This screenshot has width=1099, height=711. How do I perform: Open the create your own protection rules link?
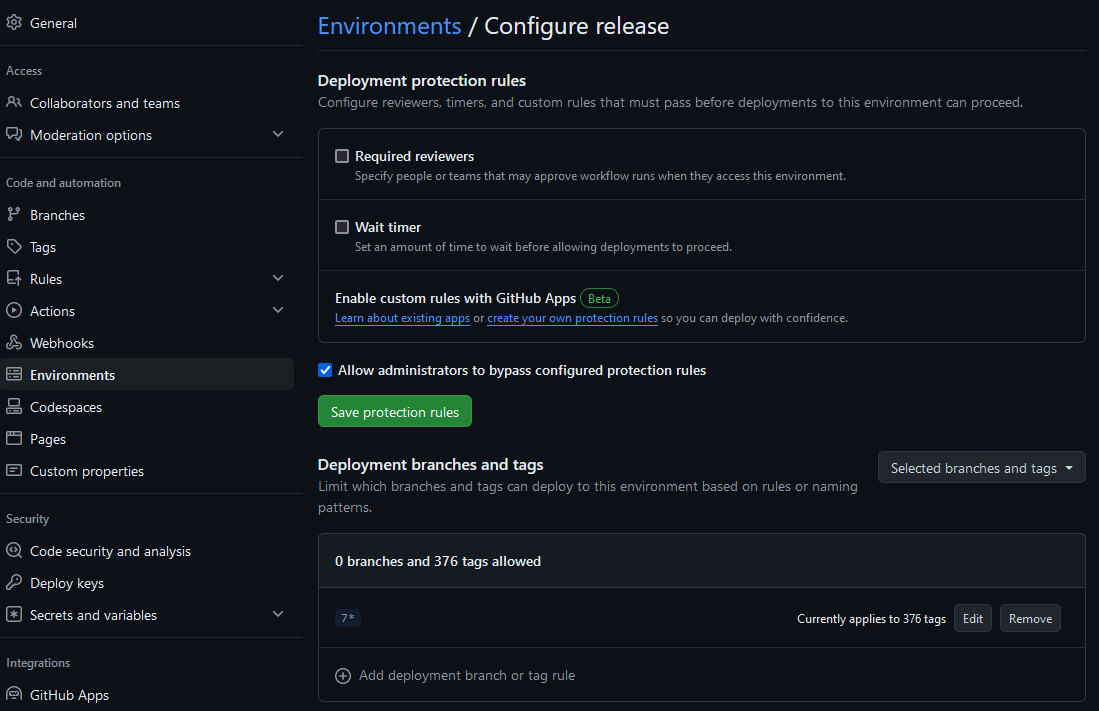click(x=572, y=317)
